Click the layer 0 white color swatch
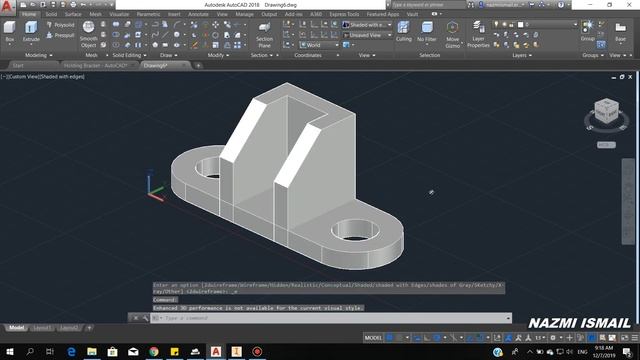Screen dimensions: 640x360 click(520, 24)
